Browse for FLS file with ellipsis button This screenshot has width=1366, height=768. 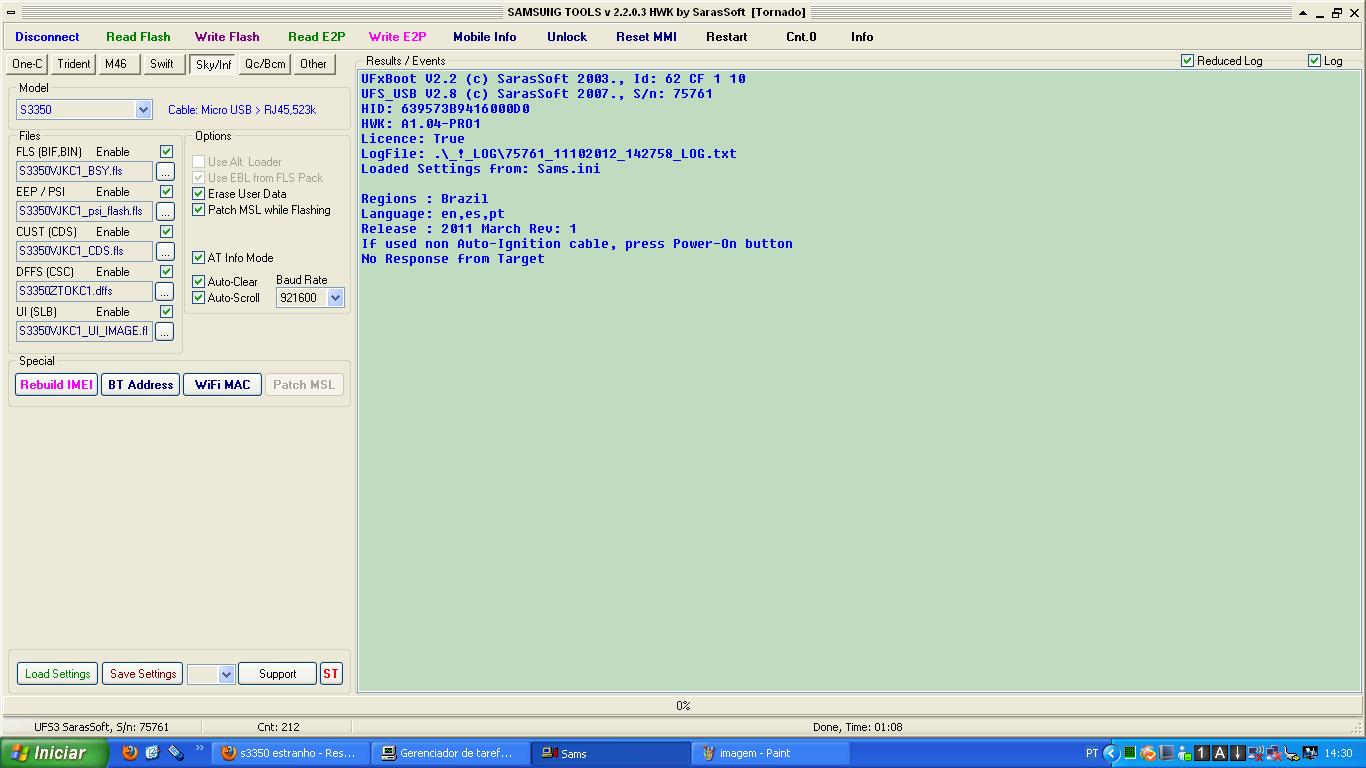(165, 172)
